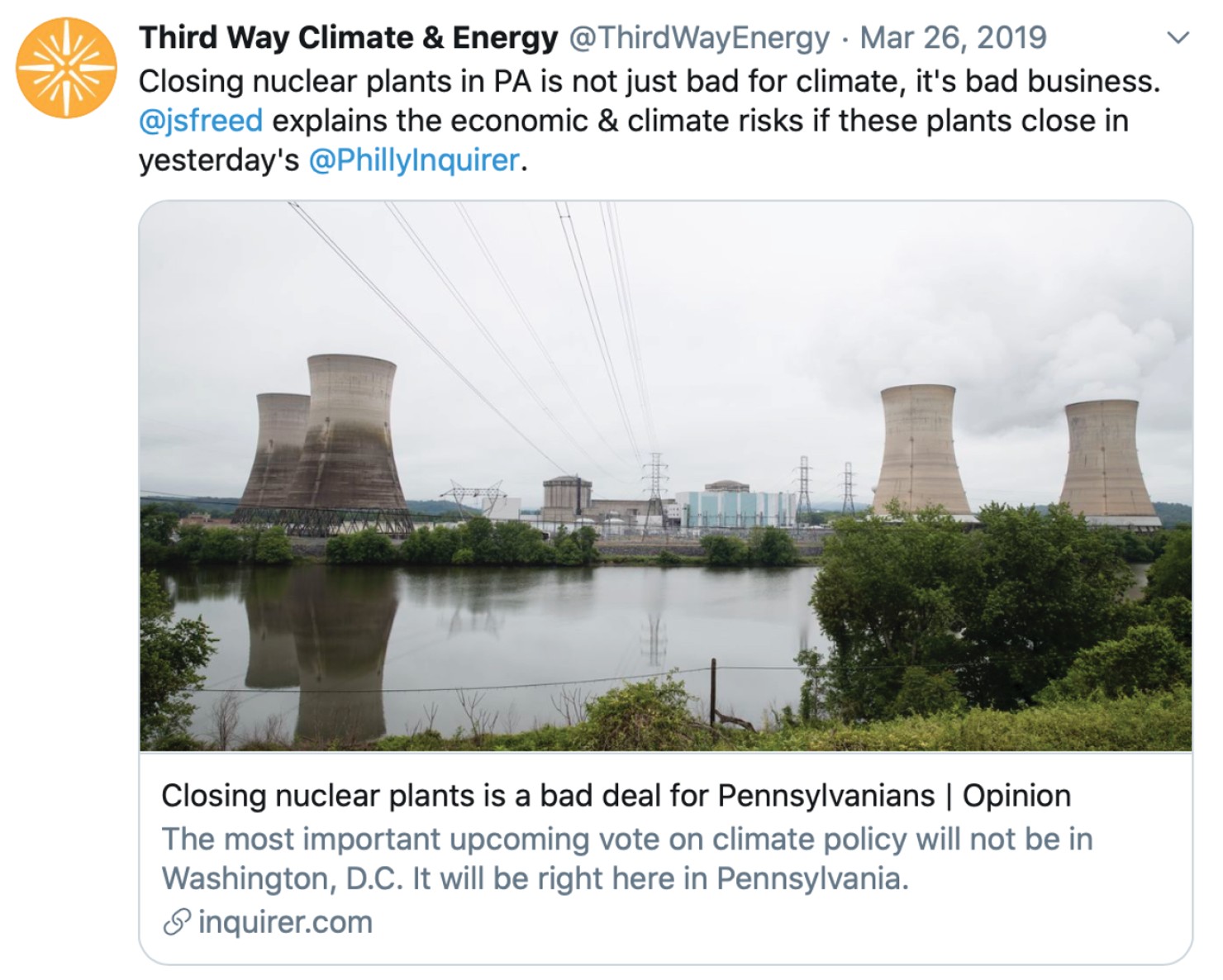This screenshot has height=980, width=1223.
Task: Visit inquirer.com through the domain link
Action: coord(264,922)
